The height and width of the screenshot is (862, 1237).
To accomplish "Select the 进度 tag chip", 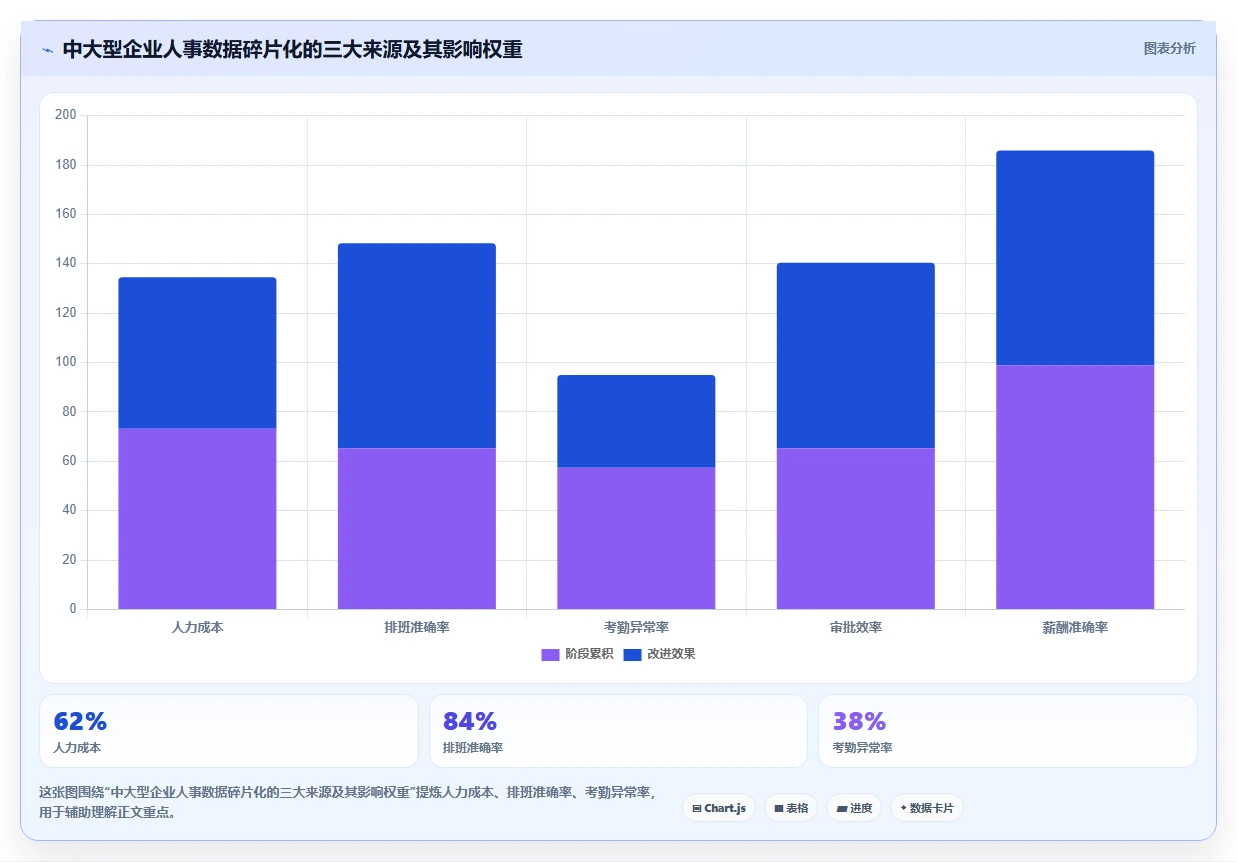I will 854,808.
